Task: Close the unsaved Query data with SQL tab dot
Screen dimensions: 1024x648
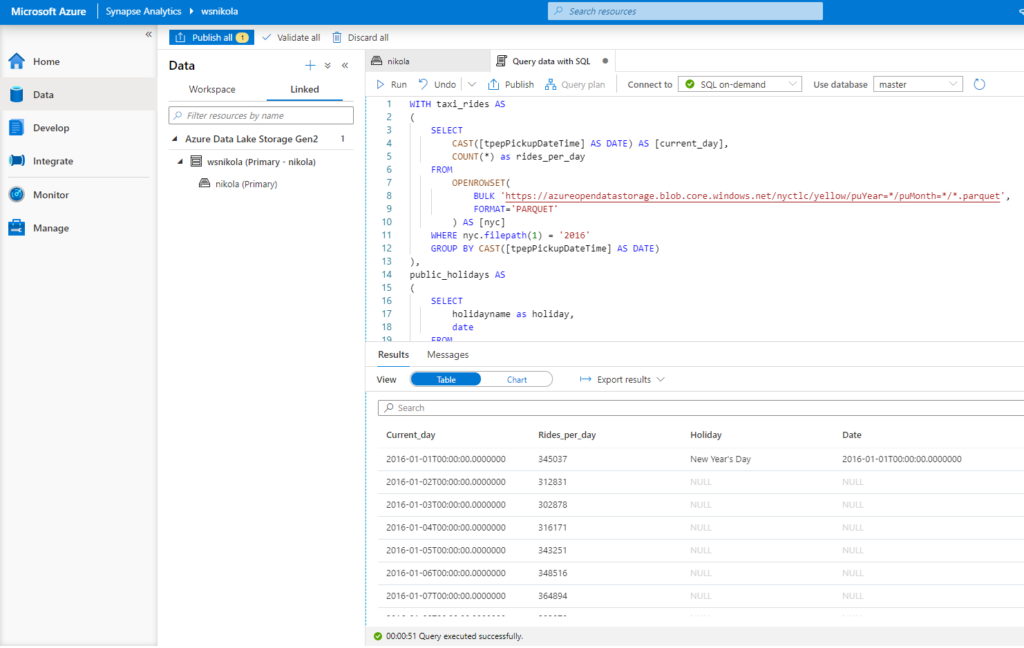Action: coord(605,61)
